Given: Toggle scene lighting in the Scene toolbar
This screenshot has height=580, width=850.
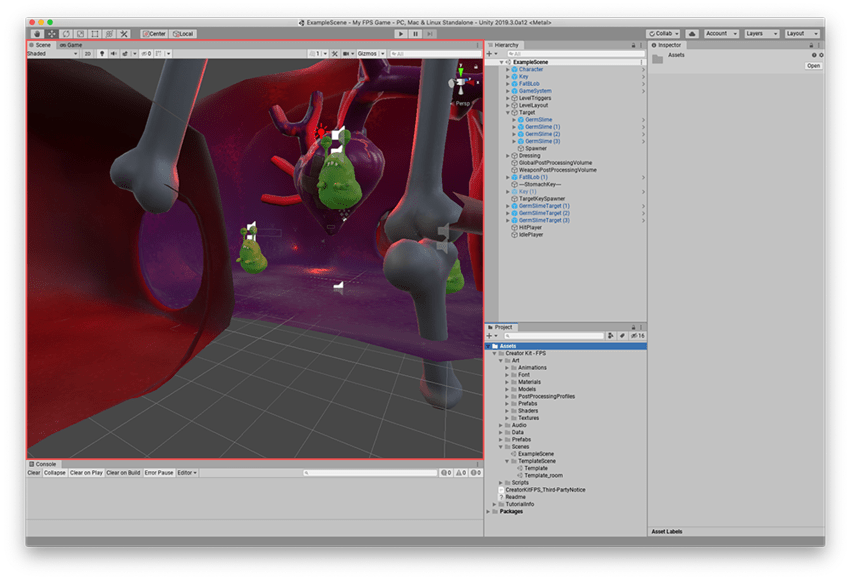Looking at the screenshot, I should [102, 53].
